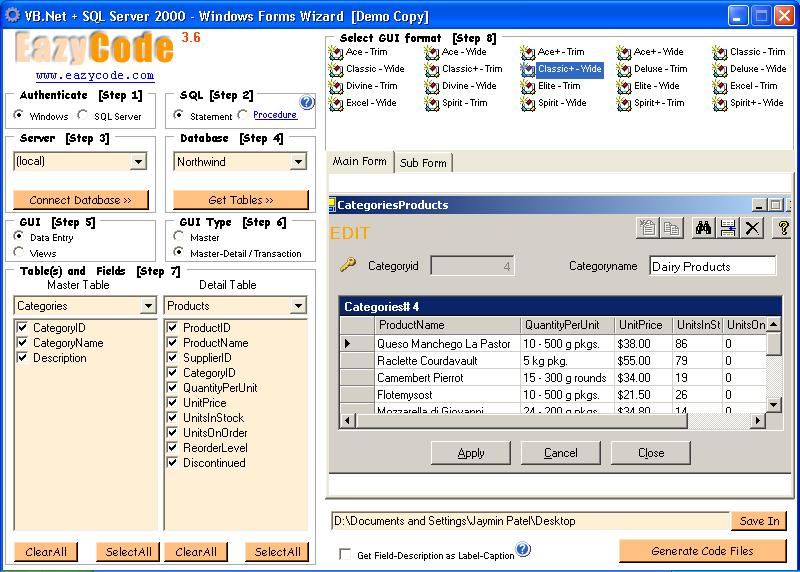Screen dimensions: 800x572
Task: Click the Get Tables button
Action: click(241, 200)
